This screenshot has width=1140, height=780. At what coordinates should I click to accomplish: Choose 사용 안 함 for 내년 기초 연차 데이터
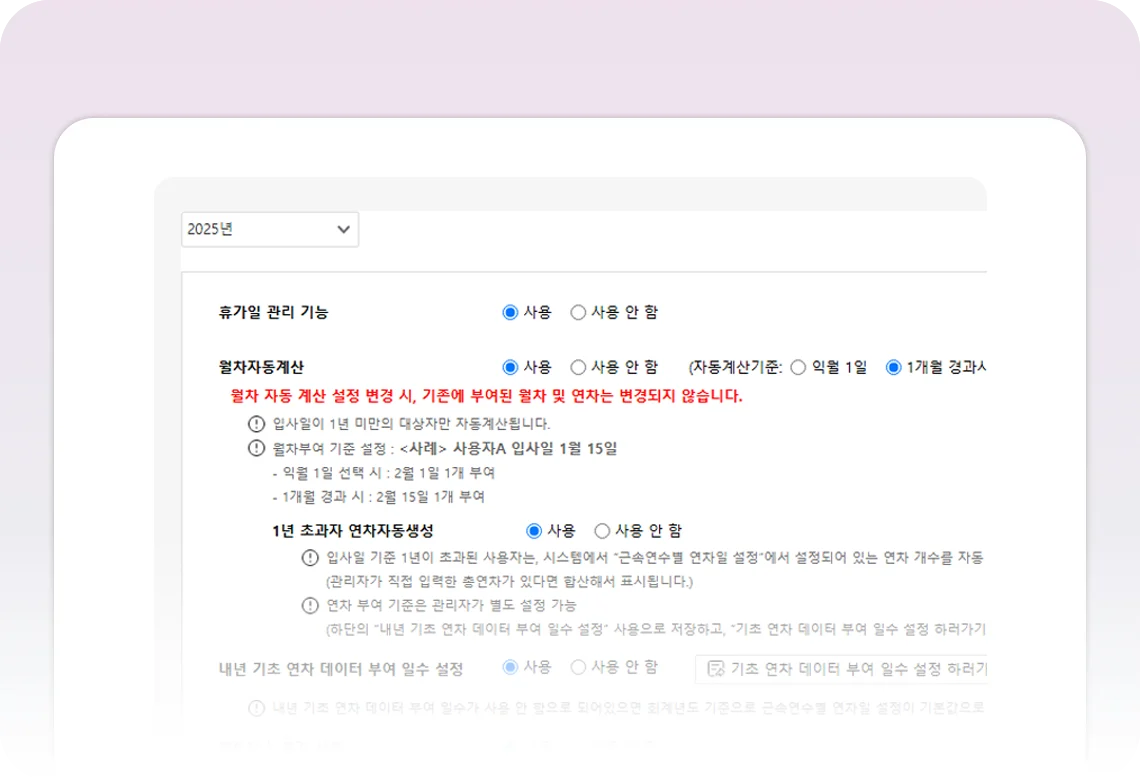[578, 667]
